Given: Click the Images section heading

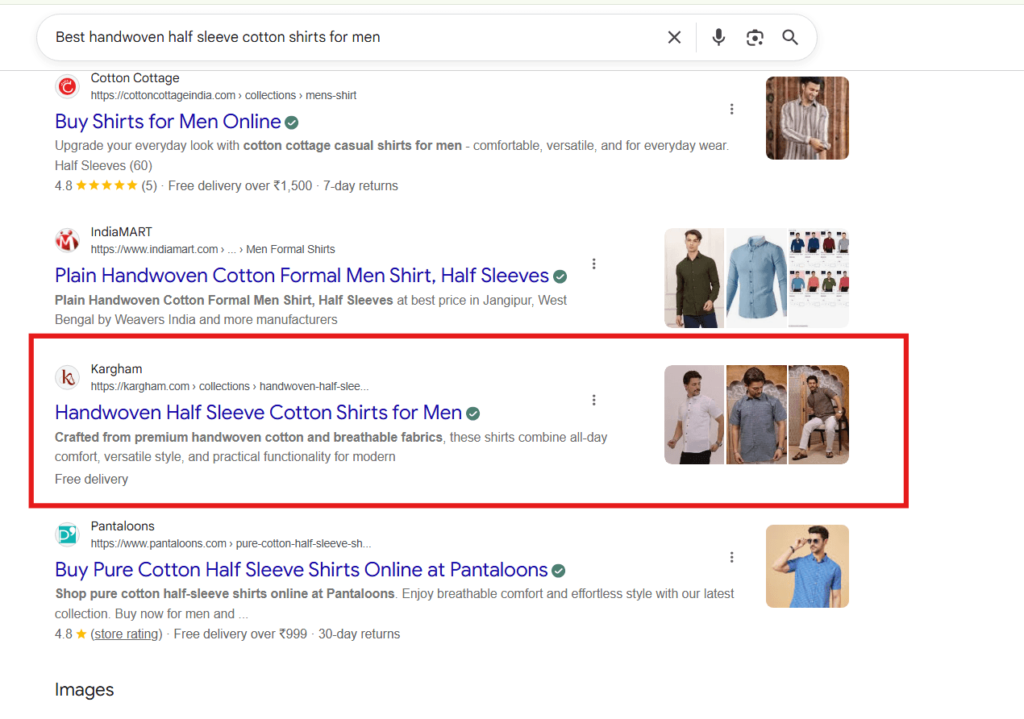Looking at the screenshot, I should (84, 690).
